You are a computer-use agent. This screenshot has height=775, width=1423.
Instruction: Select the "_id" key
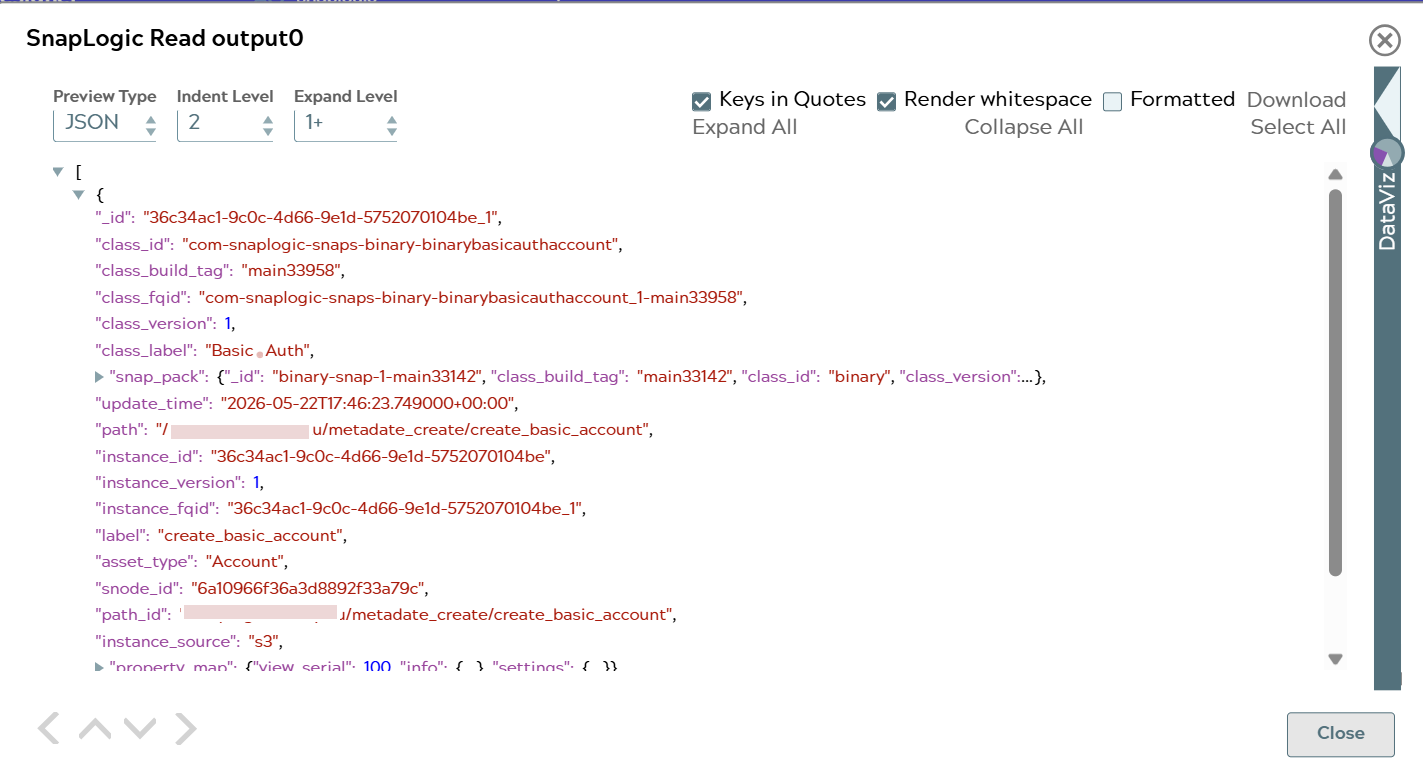point(113,217)
